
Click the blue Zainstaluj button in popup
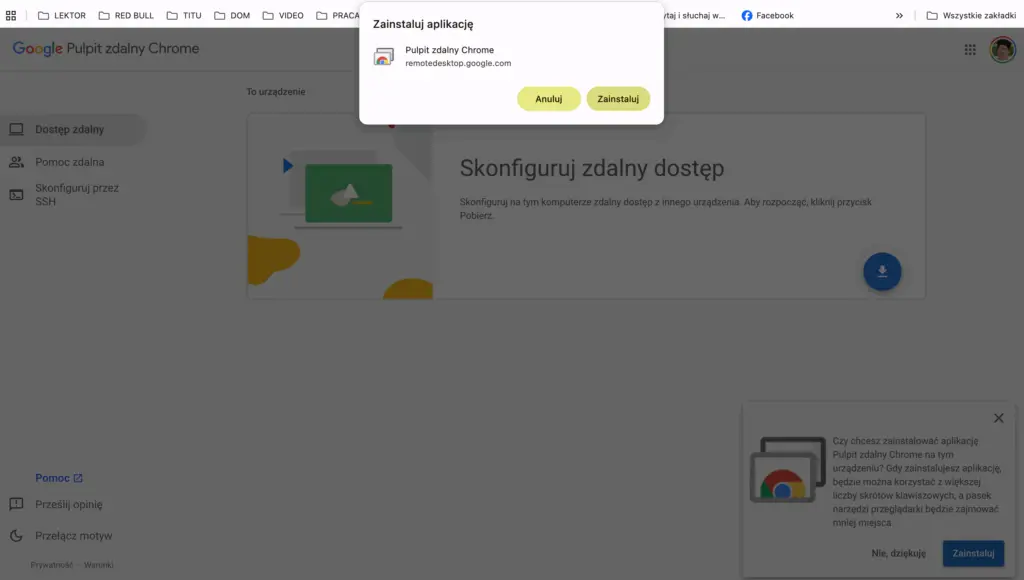point(972,553)
